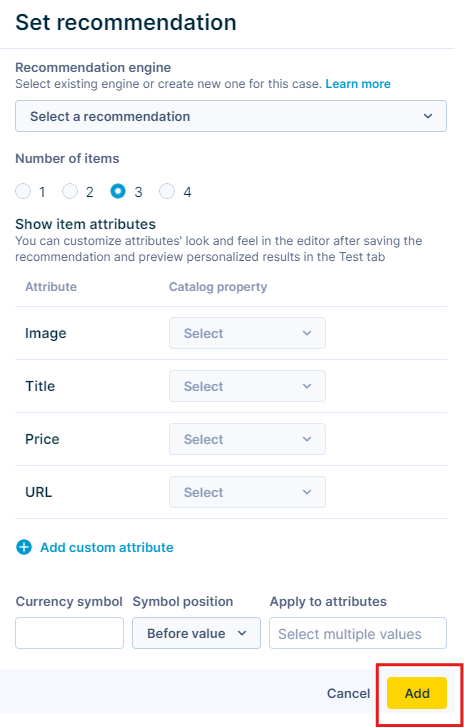Click the chevron arrow in Title row
464x727 pixels.
tap(306, 386)
